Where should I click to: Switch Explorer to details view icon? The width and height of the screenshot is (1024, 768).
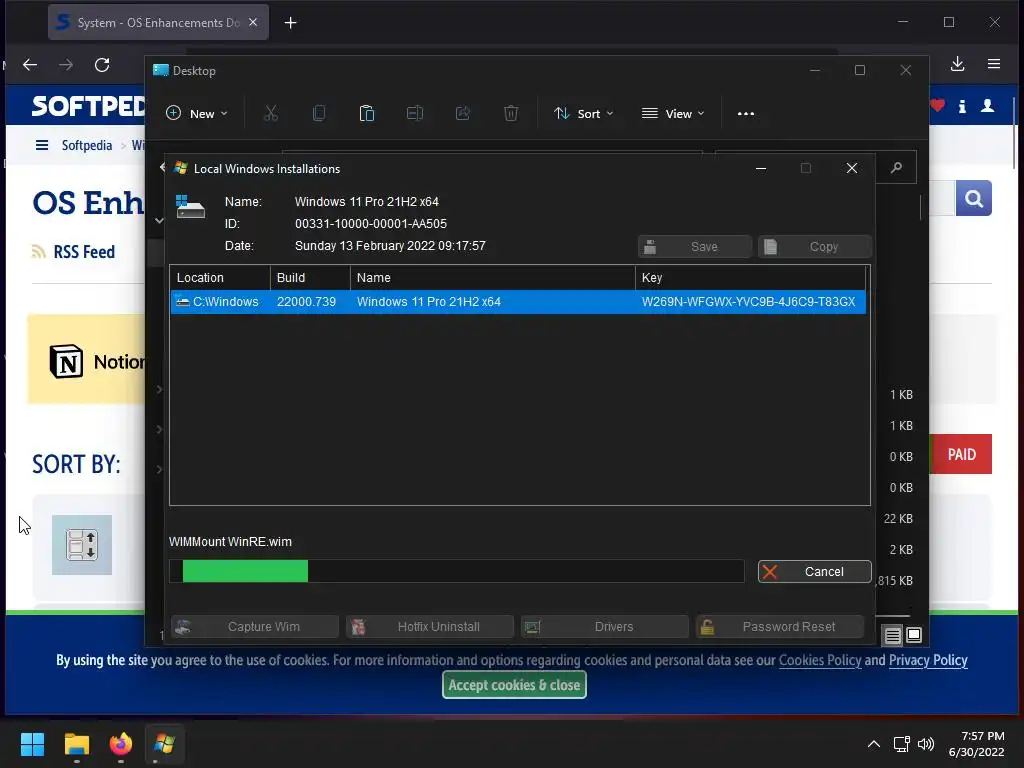click(892, 635)
